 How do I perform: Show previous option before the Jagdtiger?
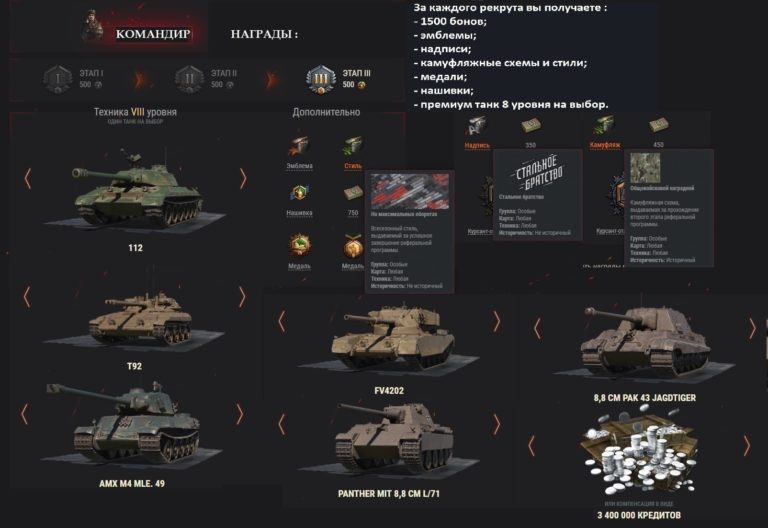point(537,328)
